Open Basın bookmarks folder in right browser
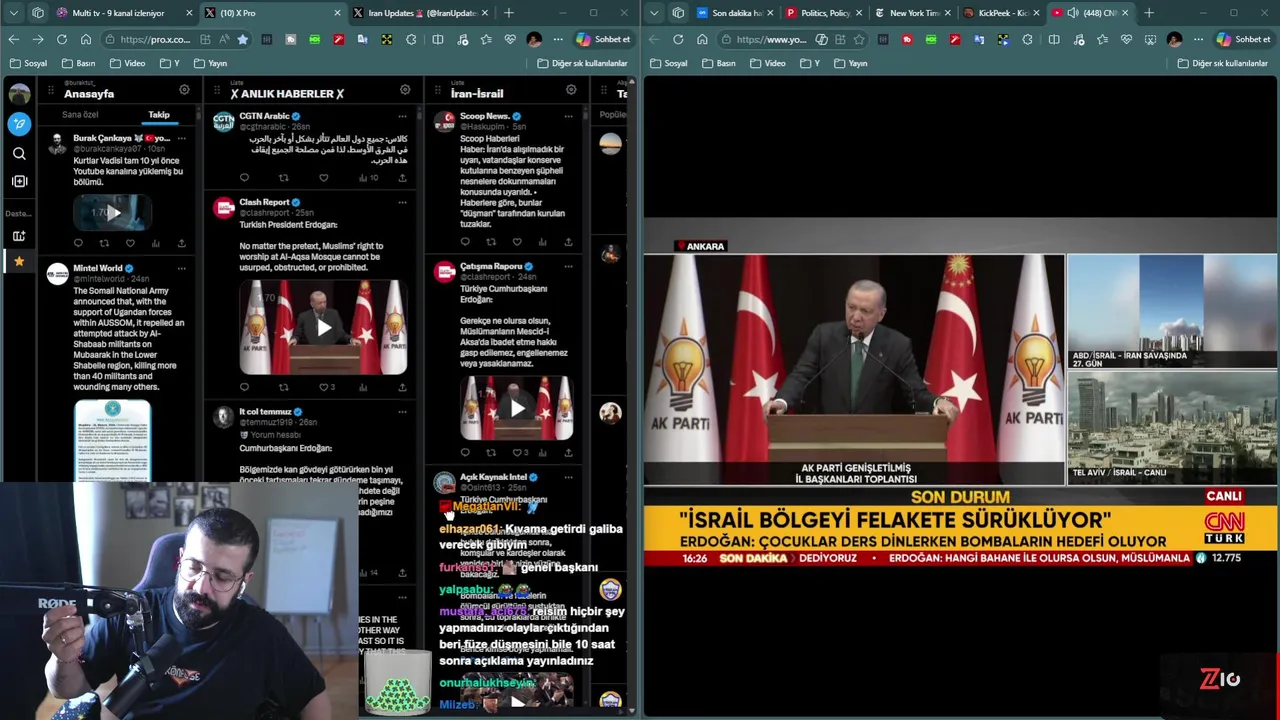The height and width of the screenshot is (720, 1280). pyautogui.click(x=718, y=63)
